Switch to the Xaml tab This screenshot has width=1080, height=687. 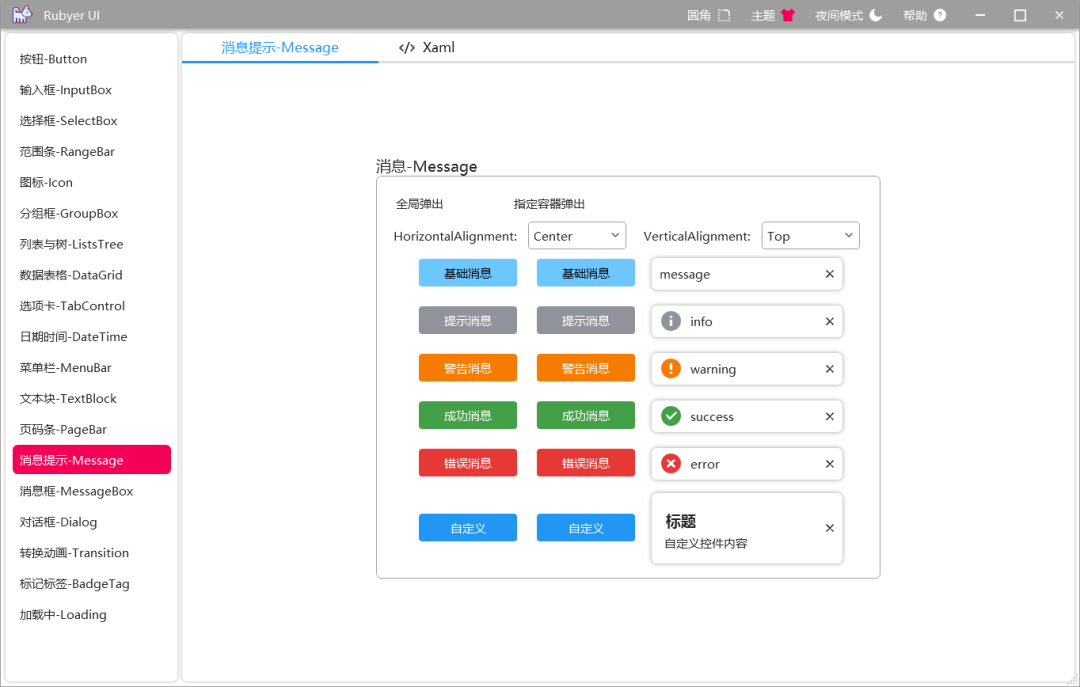point(427,47)
